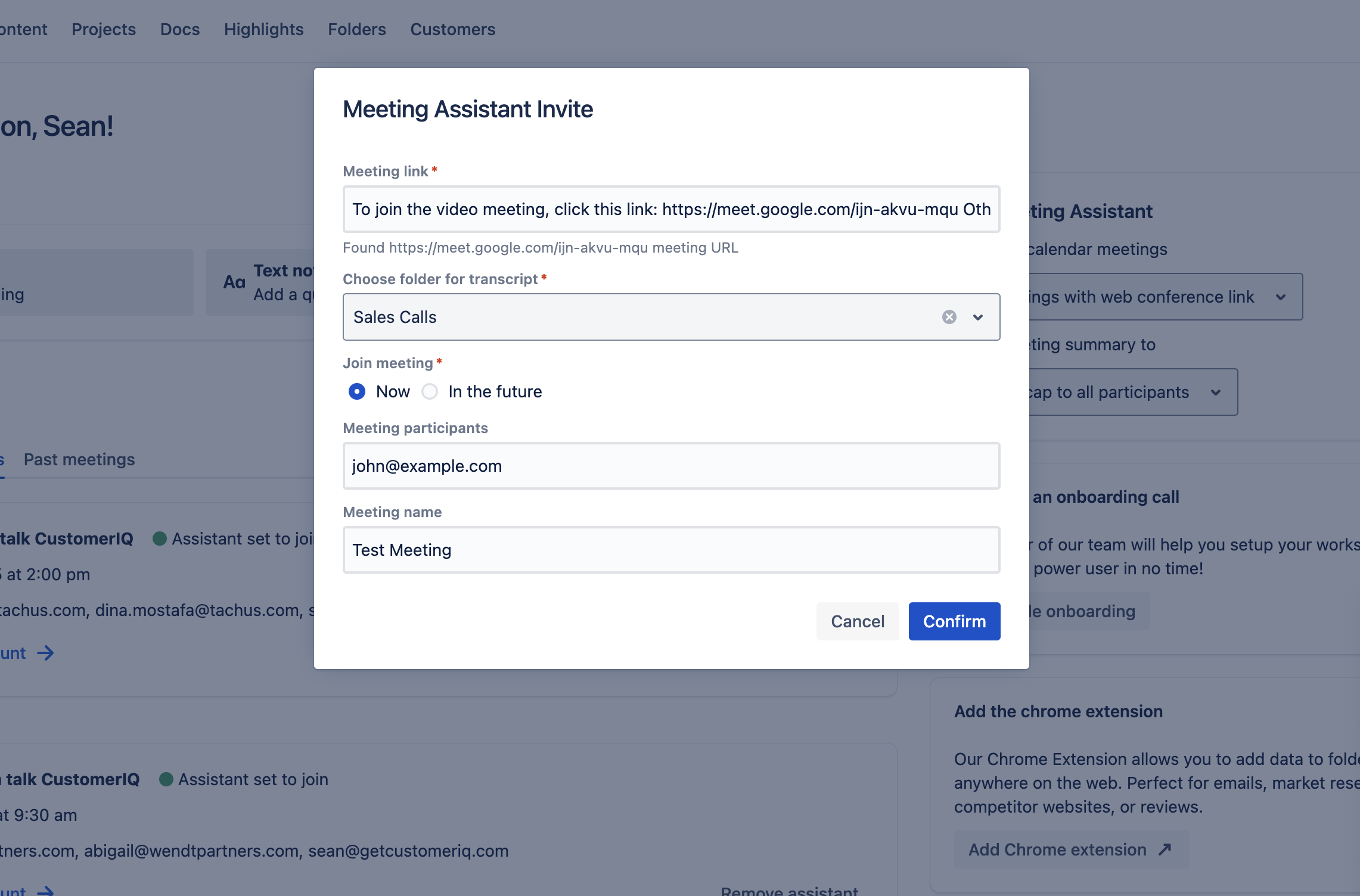Image resolution: width=1360 pixels, height=896 pixels.
Task: Open the Projects navigation tab
Action: coord(104,29)
